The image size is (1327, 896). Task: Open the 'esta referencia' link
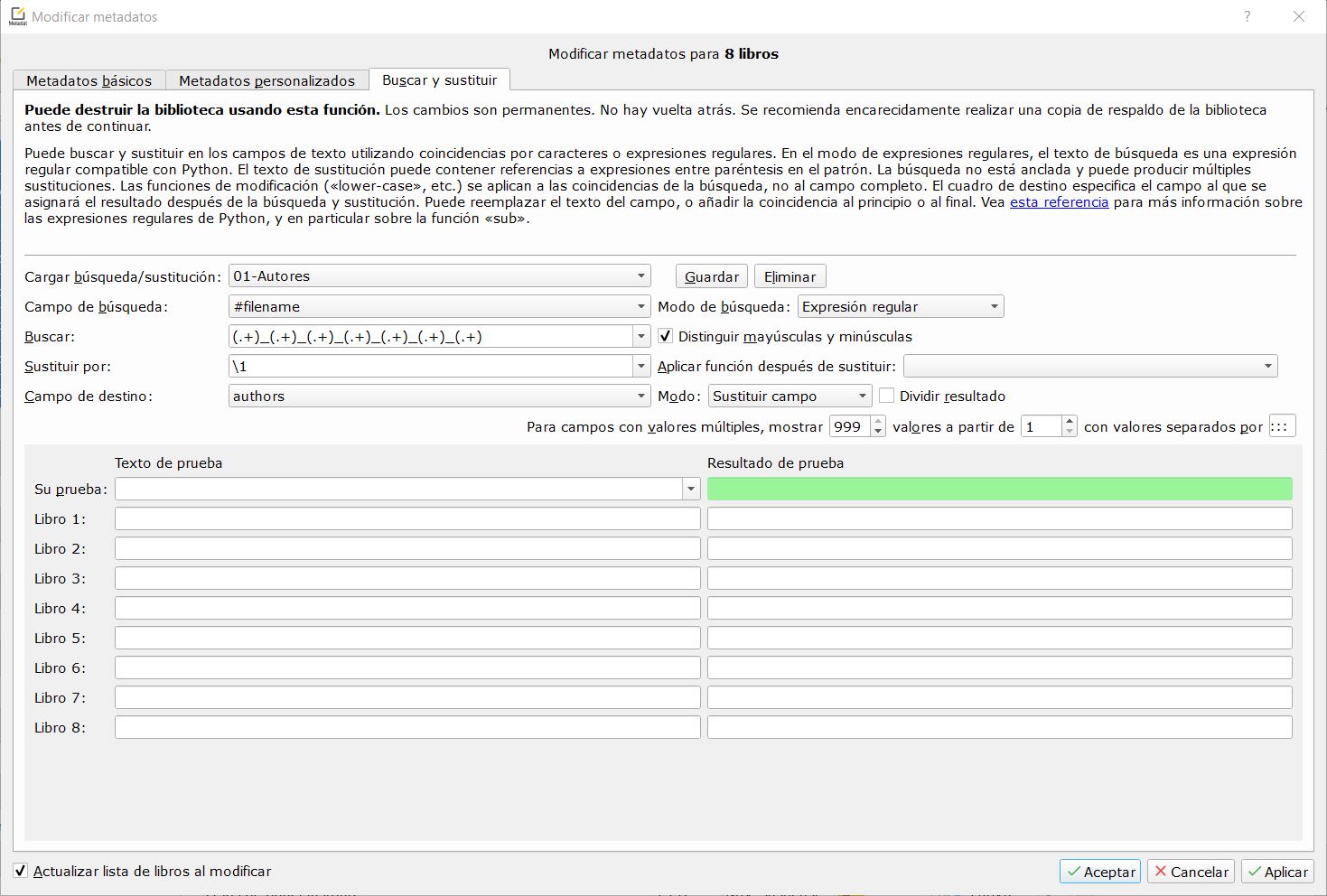(x=1059, y=202)
